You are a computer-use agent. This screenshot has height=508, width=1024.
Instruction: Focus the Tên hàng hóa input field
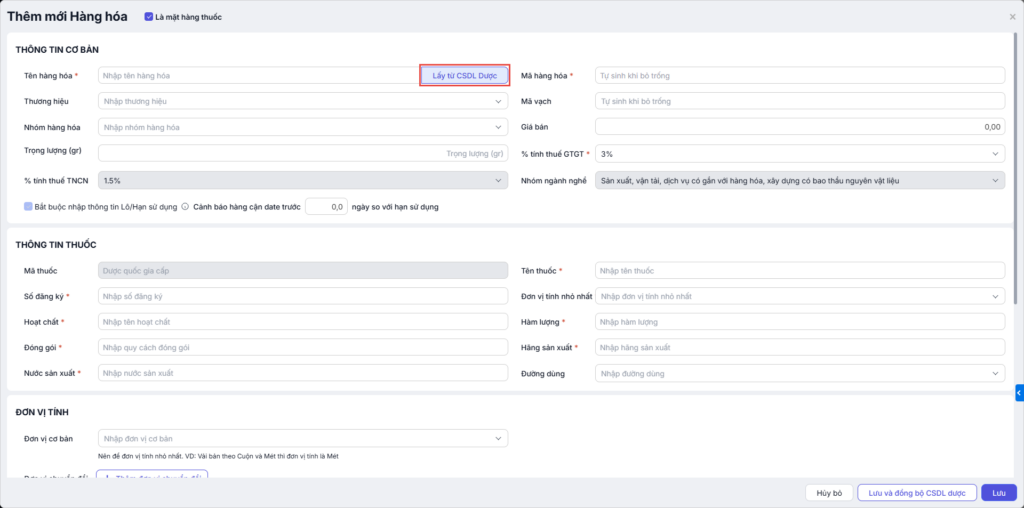[258, 75]
